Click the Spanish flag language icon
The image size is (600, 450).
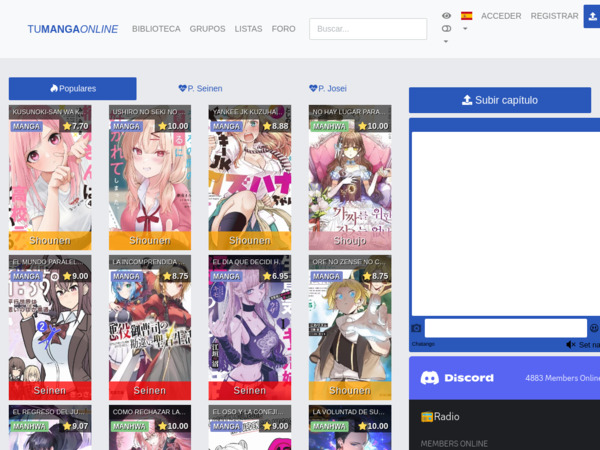[466, 16]
